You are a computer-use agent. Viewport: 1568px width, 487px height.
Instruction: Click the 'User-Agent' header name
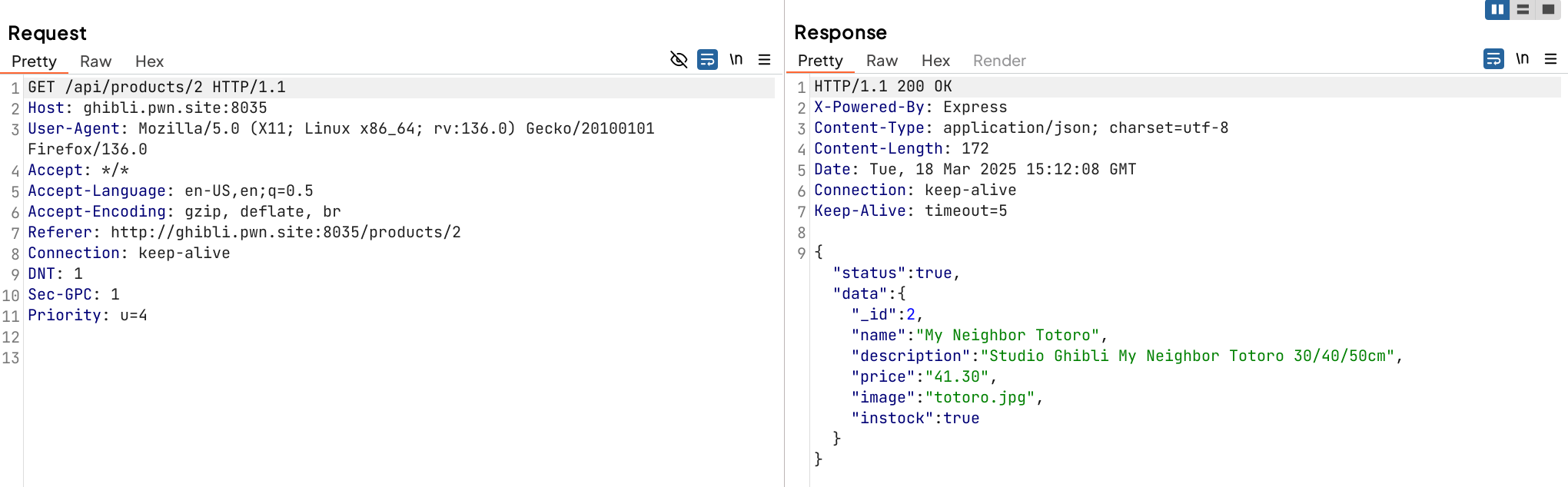(74, 129)
